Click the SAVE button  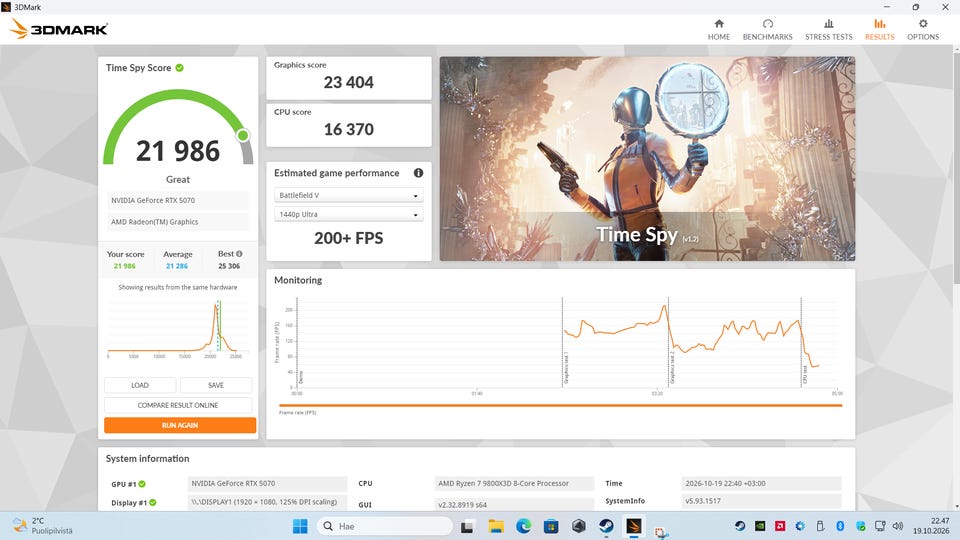pos(216,385)
